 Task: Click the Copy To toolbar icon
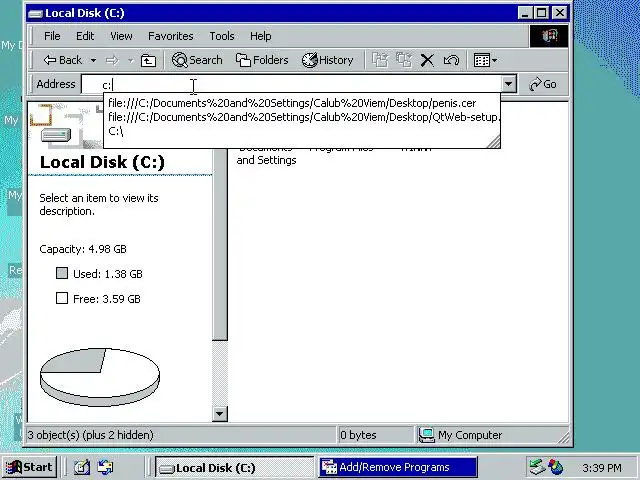point(404,60)
